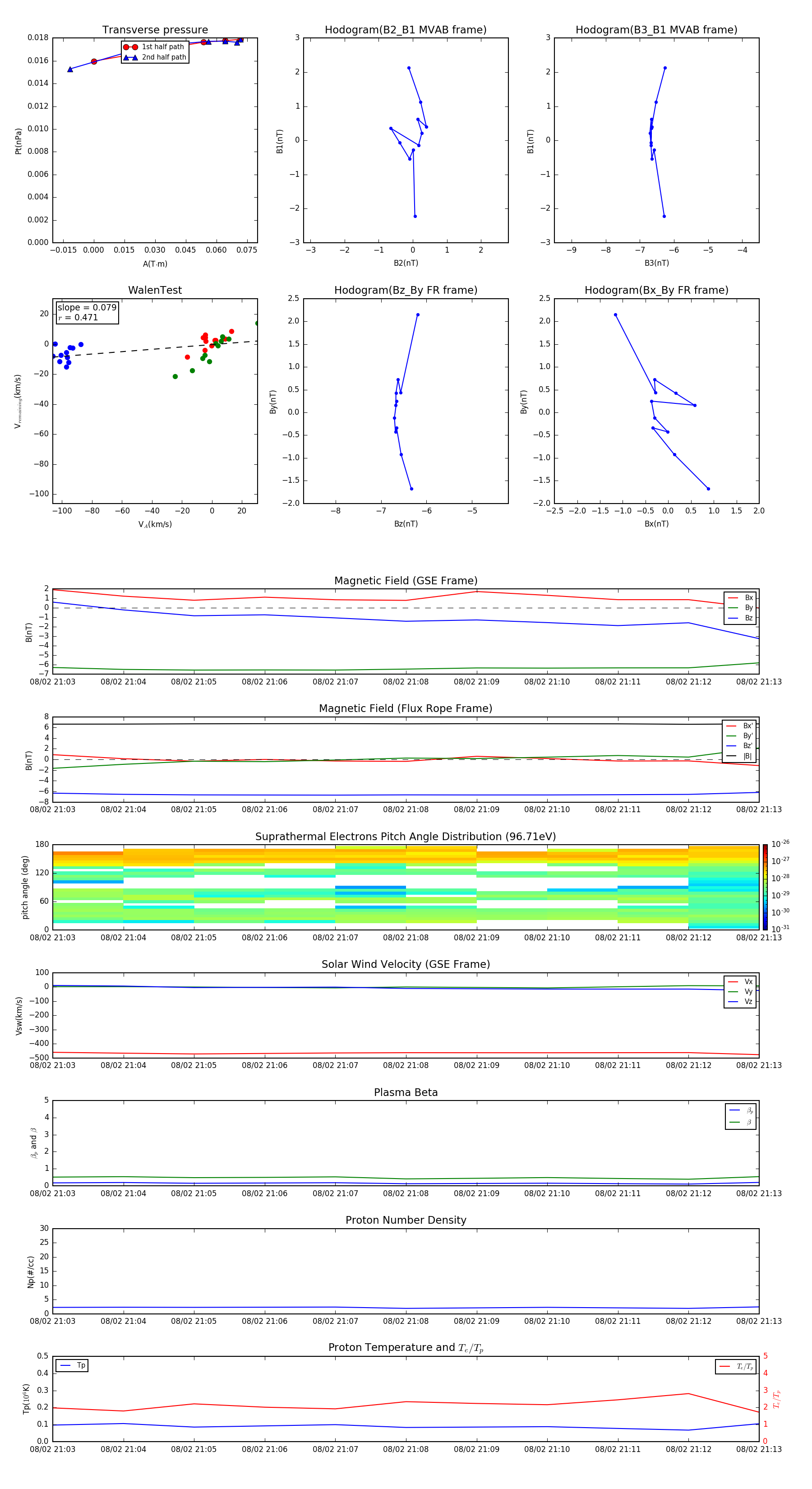
Task: Click the bottom point of B3_B1 hodogram
Action: click(664, 216)
